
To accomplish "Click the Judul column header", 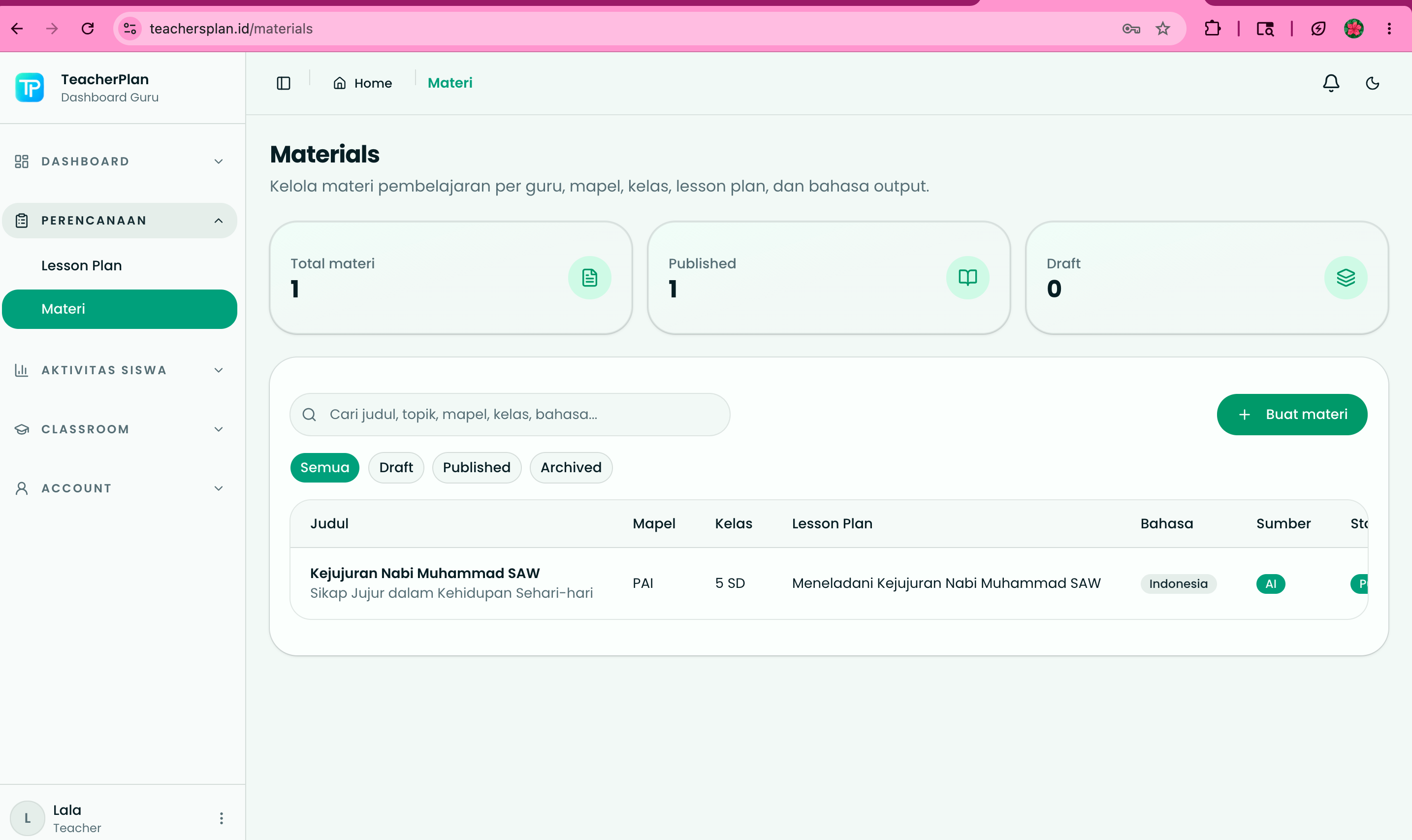I will point(329,523).
